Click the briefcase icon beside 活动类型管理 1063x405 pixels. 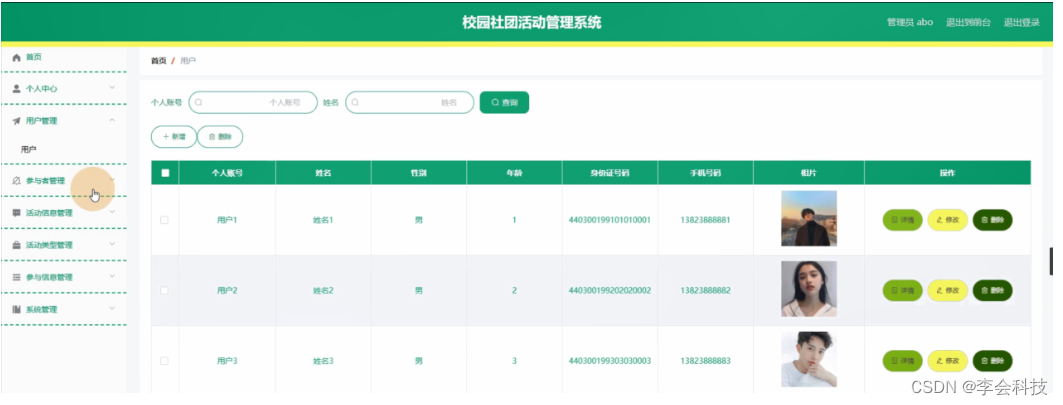[x=16, y=246]
